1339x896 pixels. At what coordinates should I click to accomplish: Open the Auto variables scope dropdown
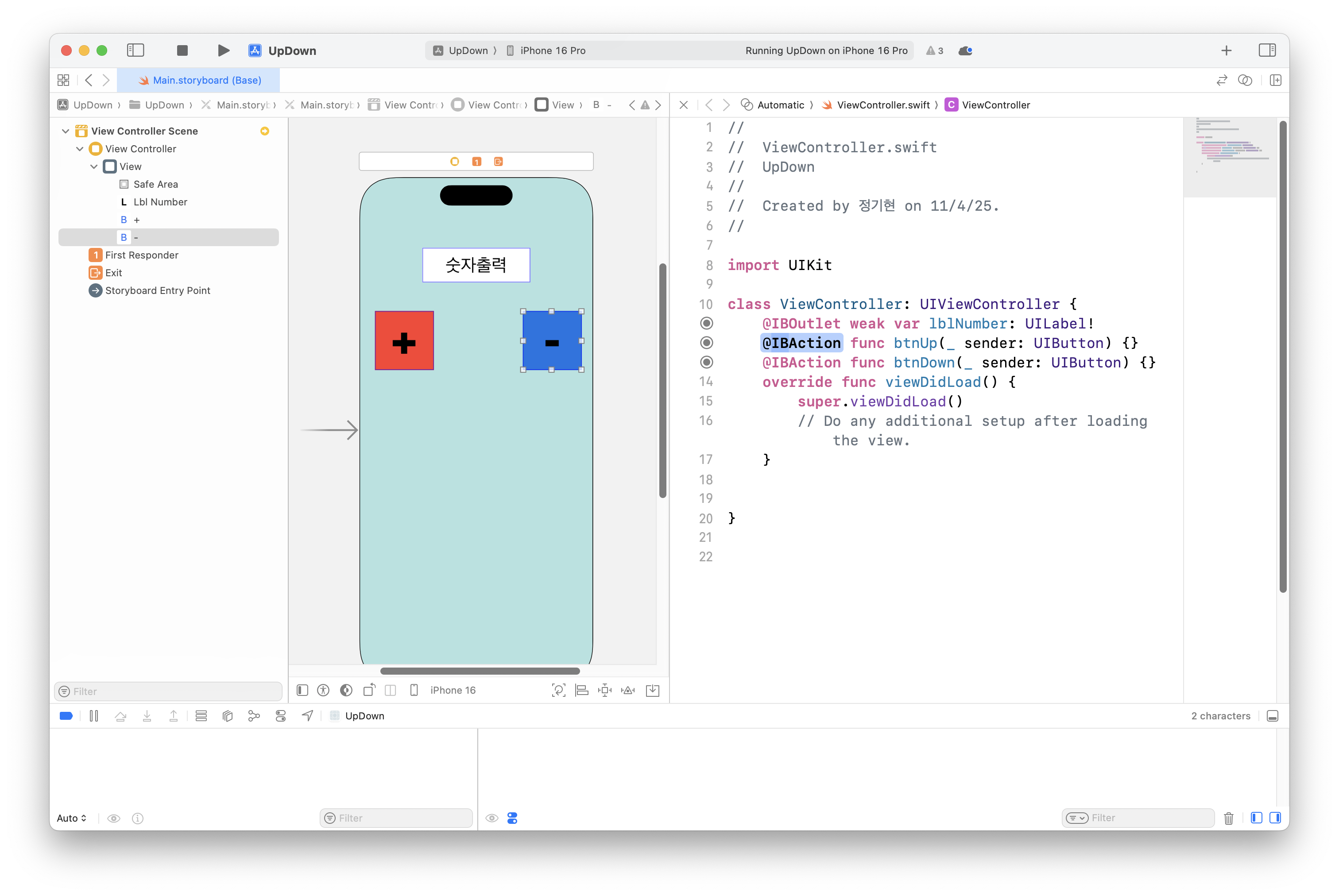71,818
